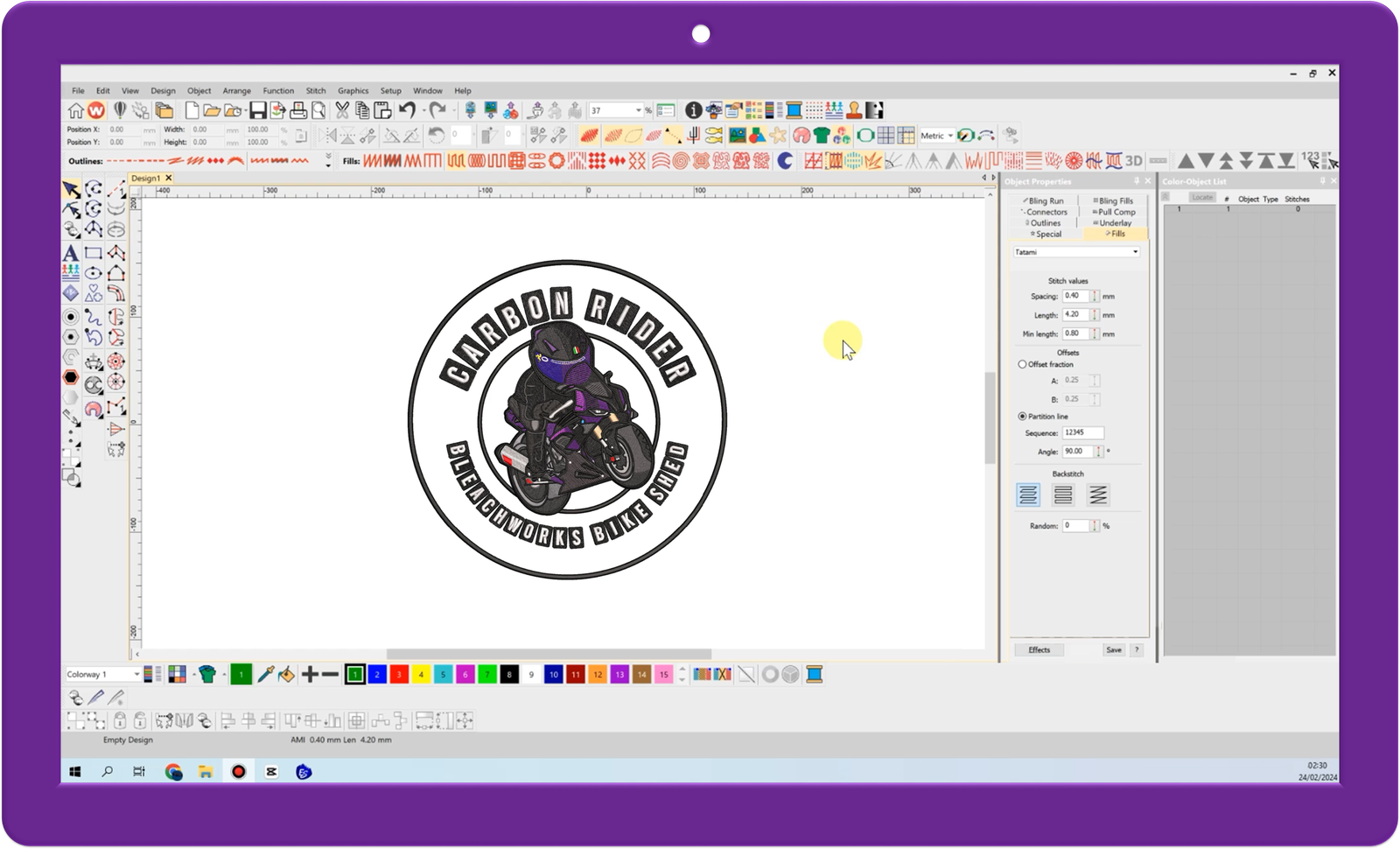Open File Explorer from the taskbar
Screen dimensions: 1400x849
click(x=206, y=772)
